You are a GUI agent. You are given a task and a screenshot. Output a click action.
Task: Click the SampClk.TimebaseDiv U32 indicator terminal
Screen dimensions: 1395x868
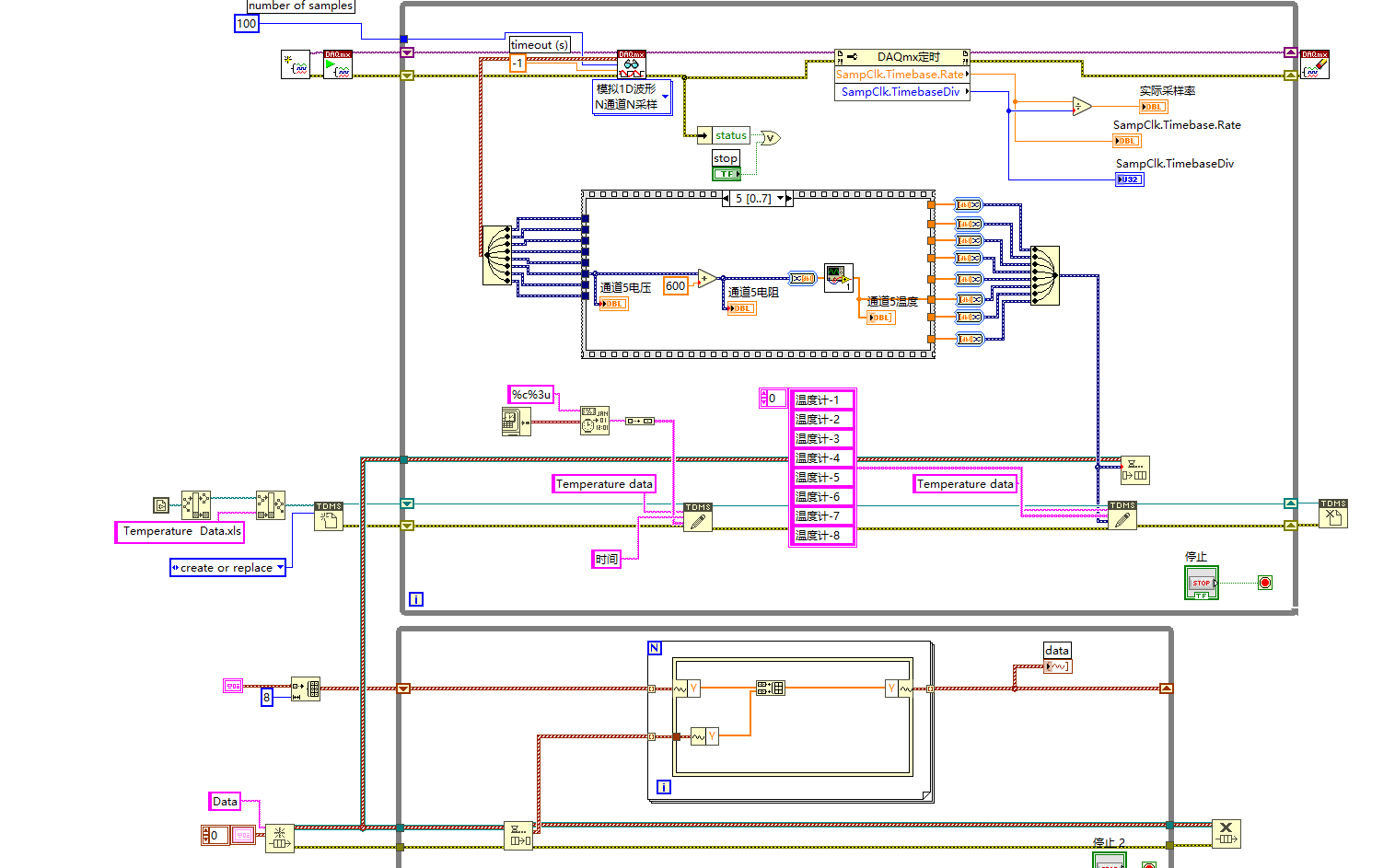(1130, 179)
